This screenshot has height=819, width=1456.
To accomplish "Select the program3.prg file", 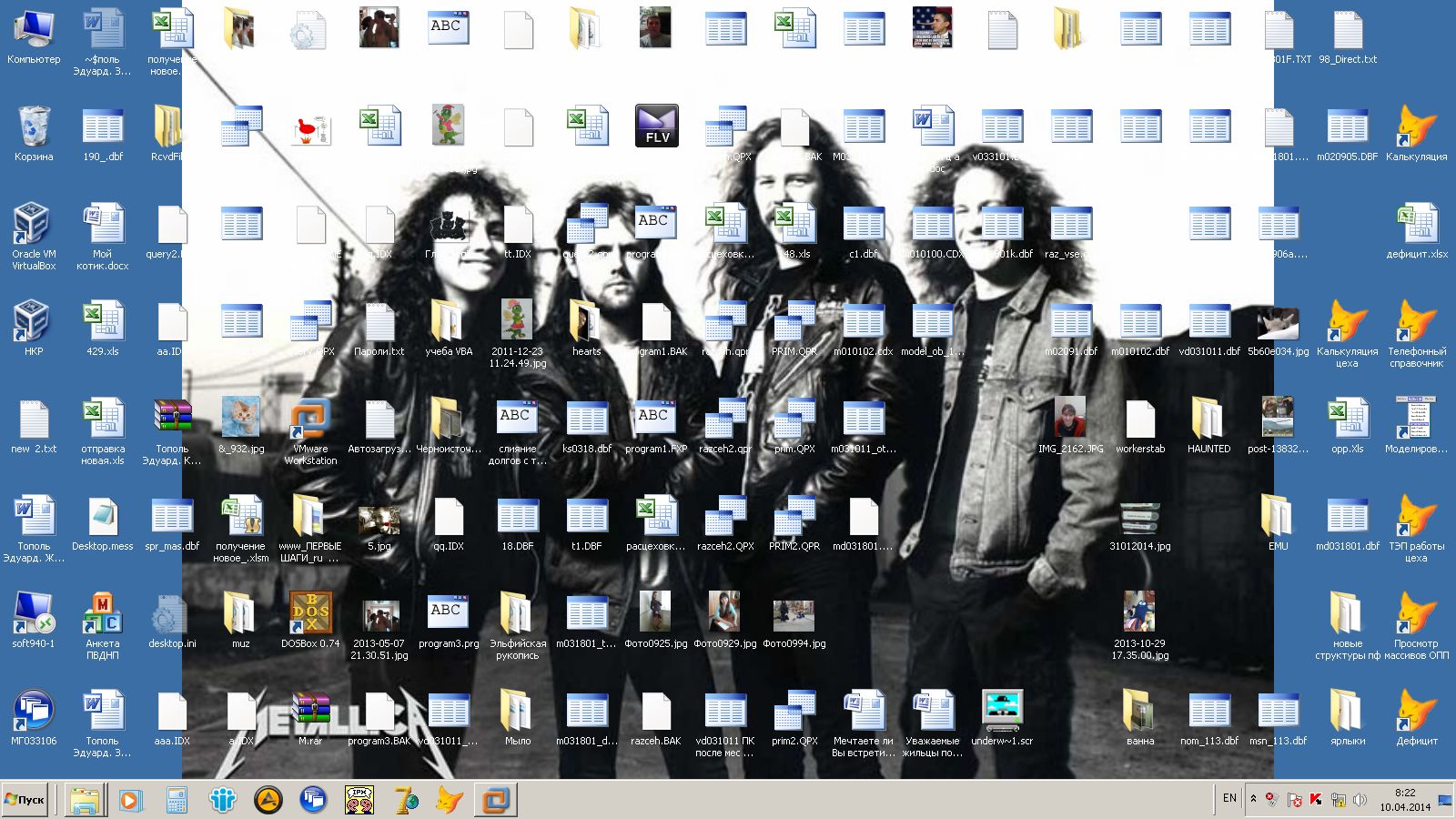I will tap(449, 621).
